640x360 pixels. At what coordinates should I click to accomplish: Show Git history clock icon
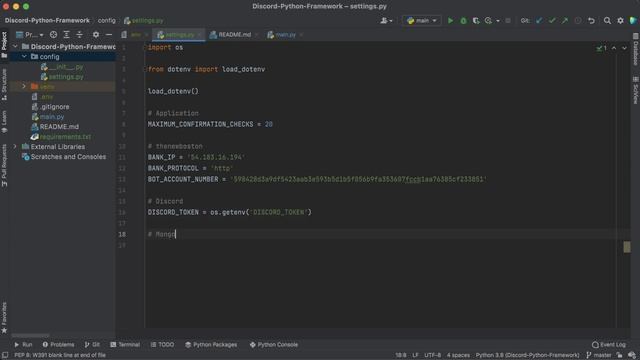(578, 20)
